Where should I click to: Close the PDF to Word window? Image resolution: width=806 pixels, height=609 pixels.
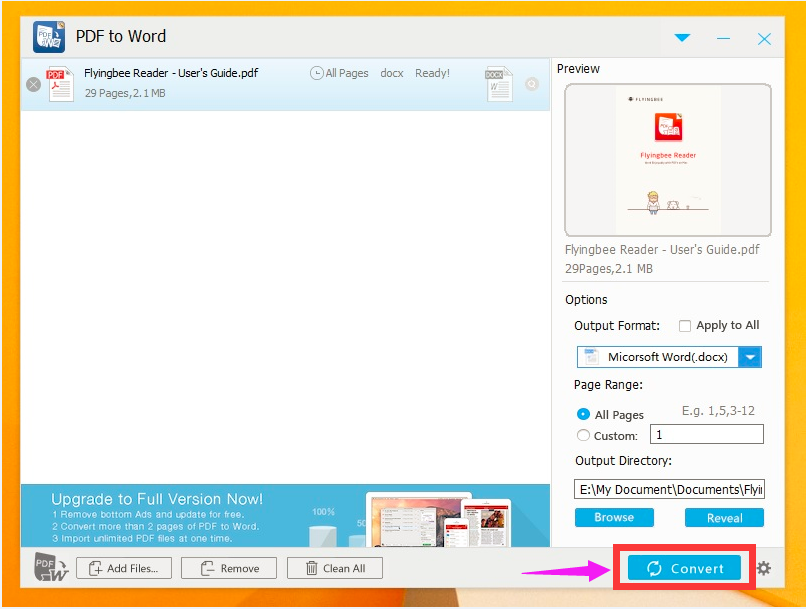[764, 39]
